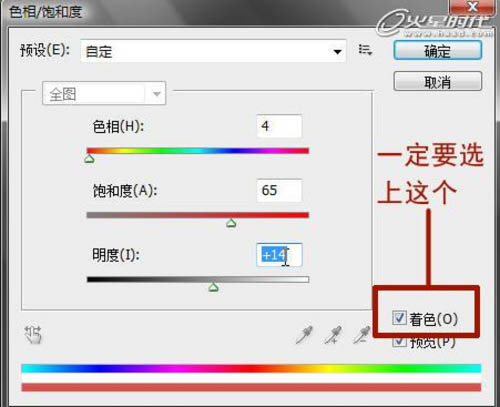Select the eyedropper tool
The height and width of the screenshot is (407, 500).
tap(305, 334)
